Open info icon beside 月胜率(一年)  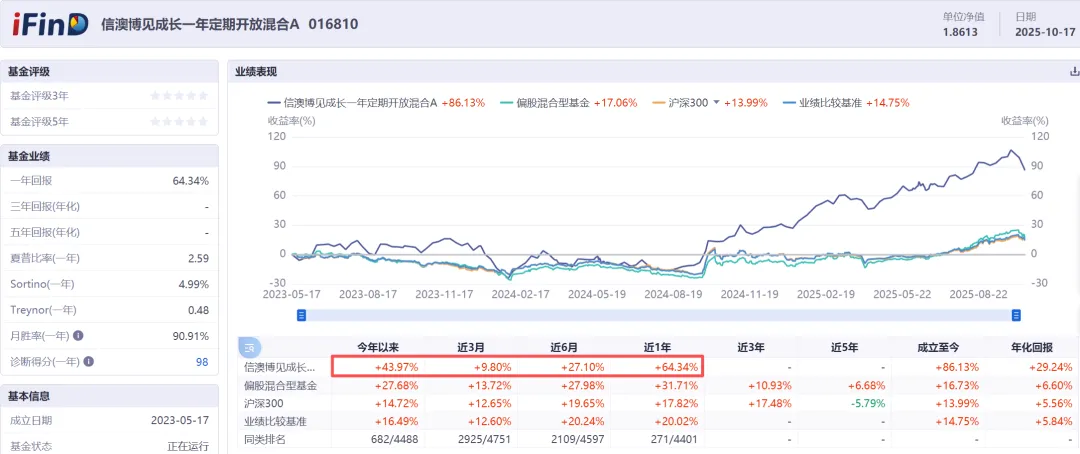click(79, 336)
